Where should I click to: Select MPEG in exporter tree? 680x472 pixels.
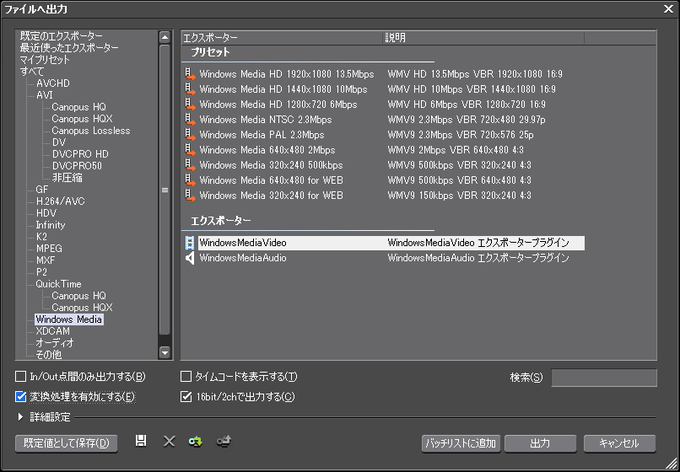coord(49,249)
